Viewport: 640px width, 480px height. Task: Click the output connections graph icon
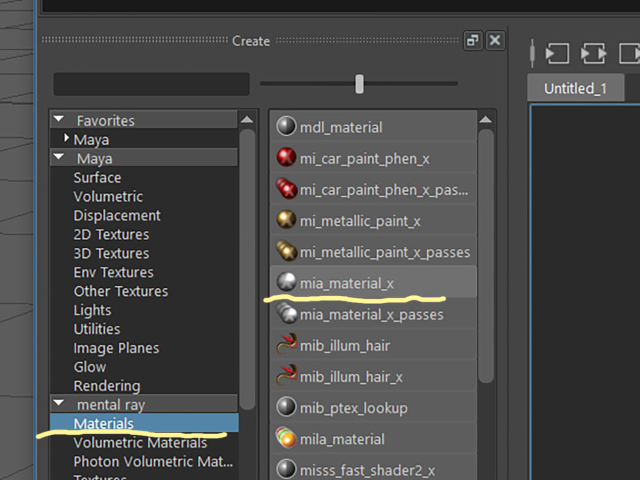tap(629, 53)
